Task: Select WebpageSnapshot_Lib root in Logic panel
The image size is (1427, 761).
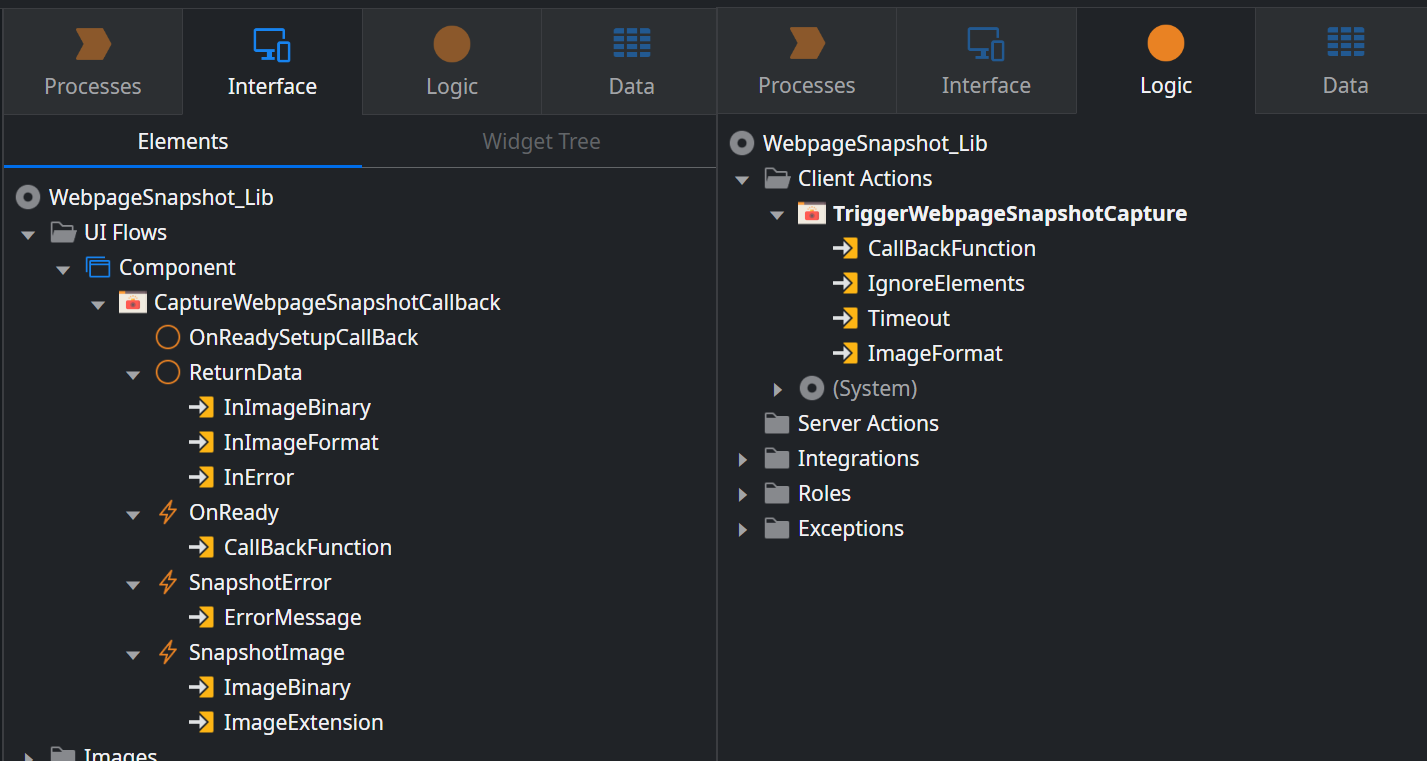Action: [875, 143]
